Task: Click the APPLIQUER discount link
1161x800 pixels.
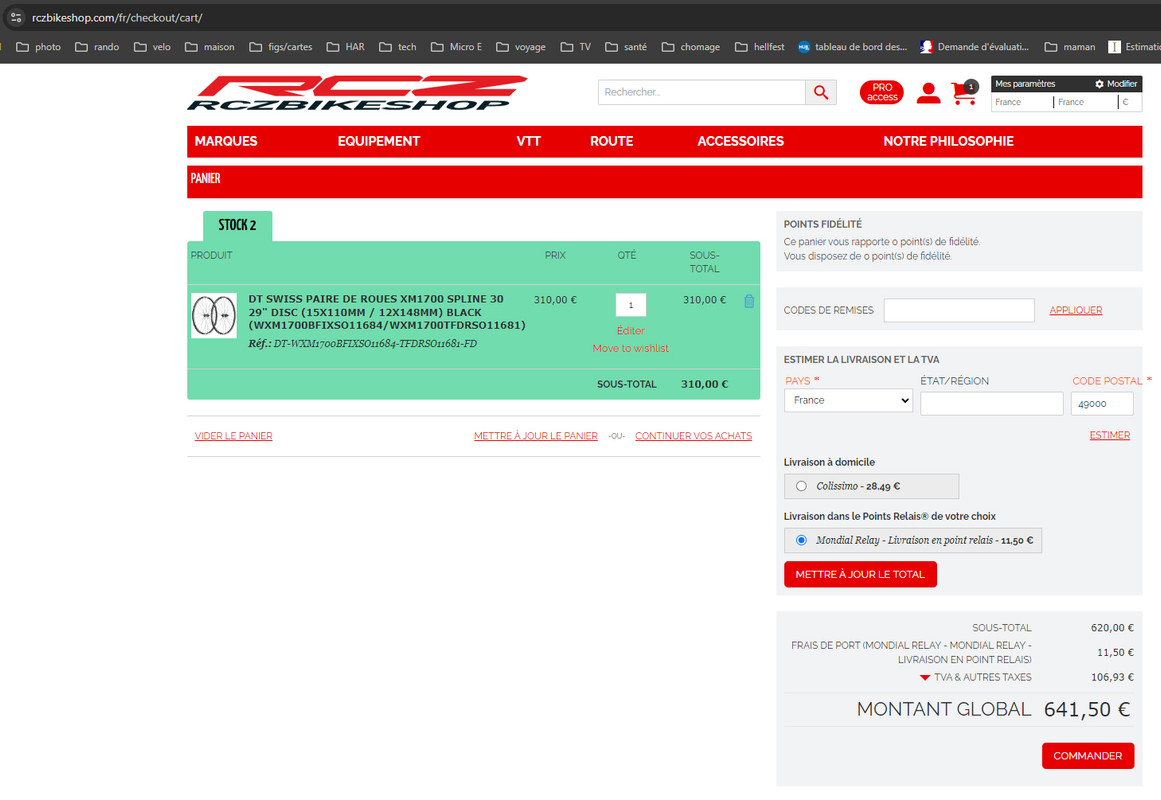Action: [x=1075, y=310]
